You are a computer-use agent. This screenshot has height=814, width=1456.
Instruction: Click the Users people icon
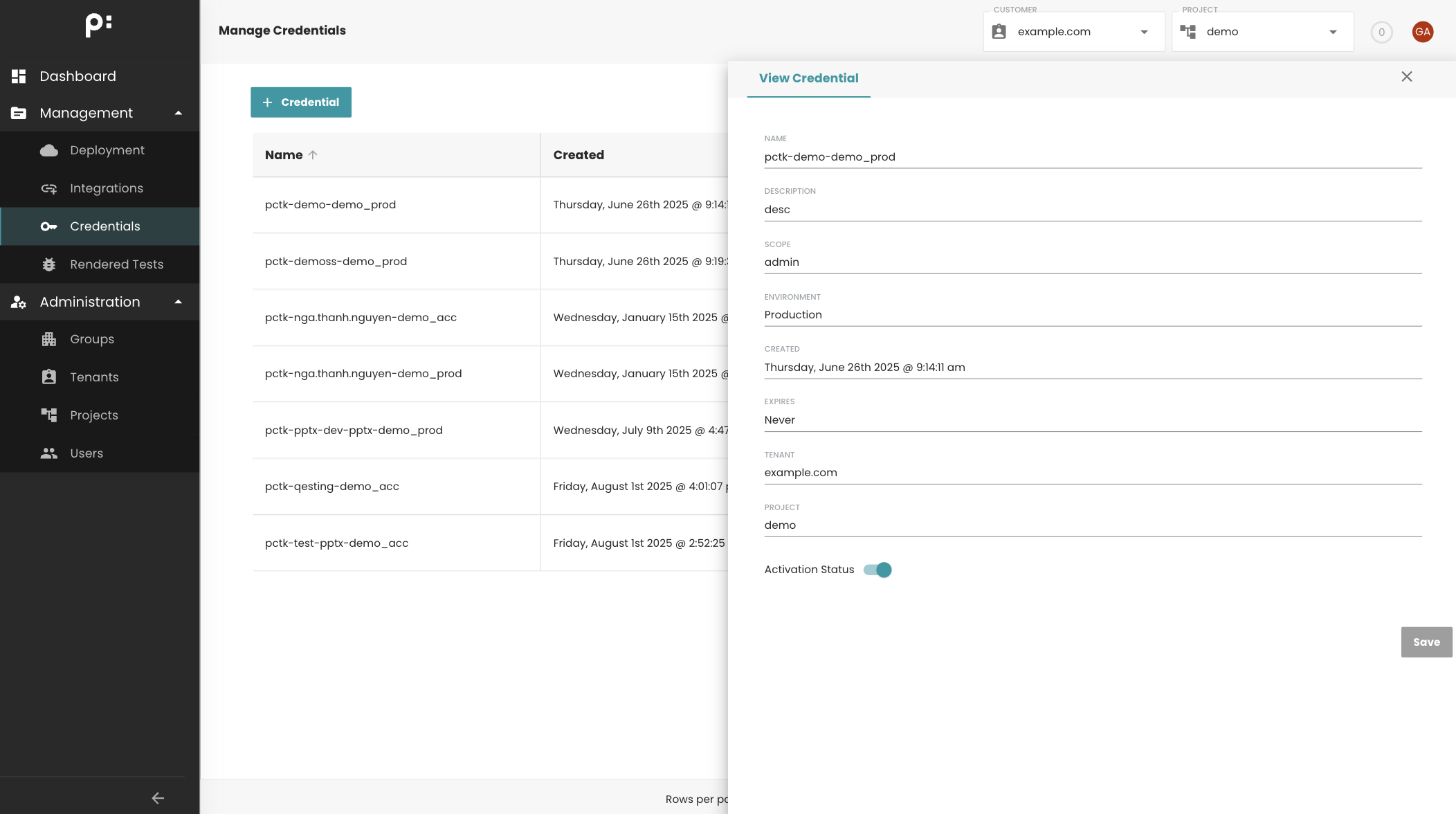(49, 453)
